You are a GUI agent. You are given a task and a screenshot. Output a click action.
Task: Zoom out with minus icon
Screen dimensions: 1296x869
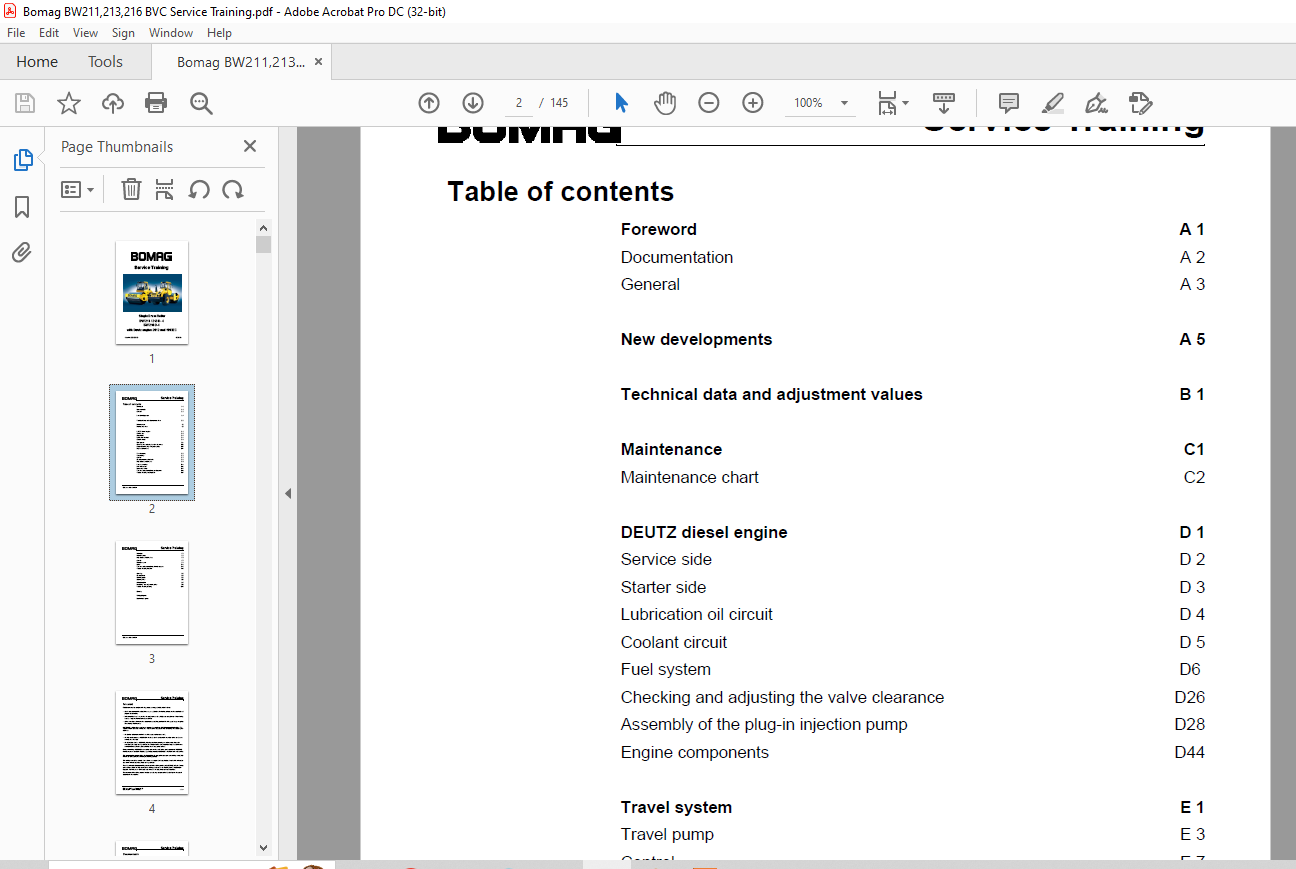click(x=709, y=103)
